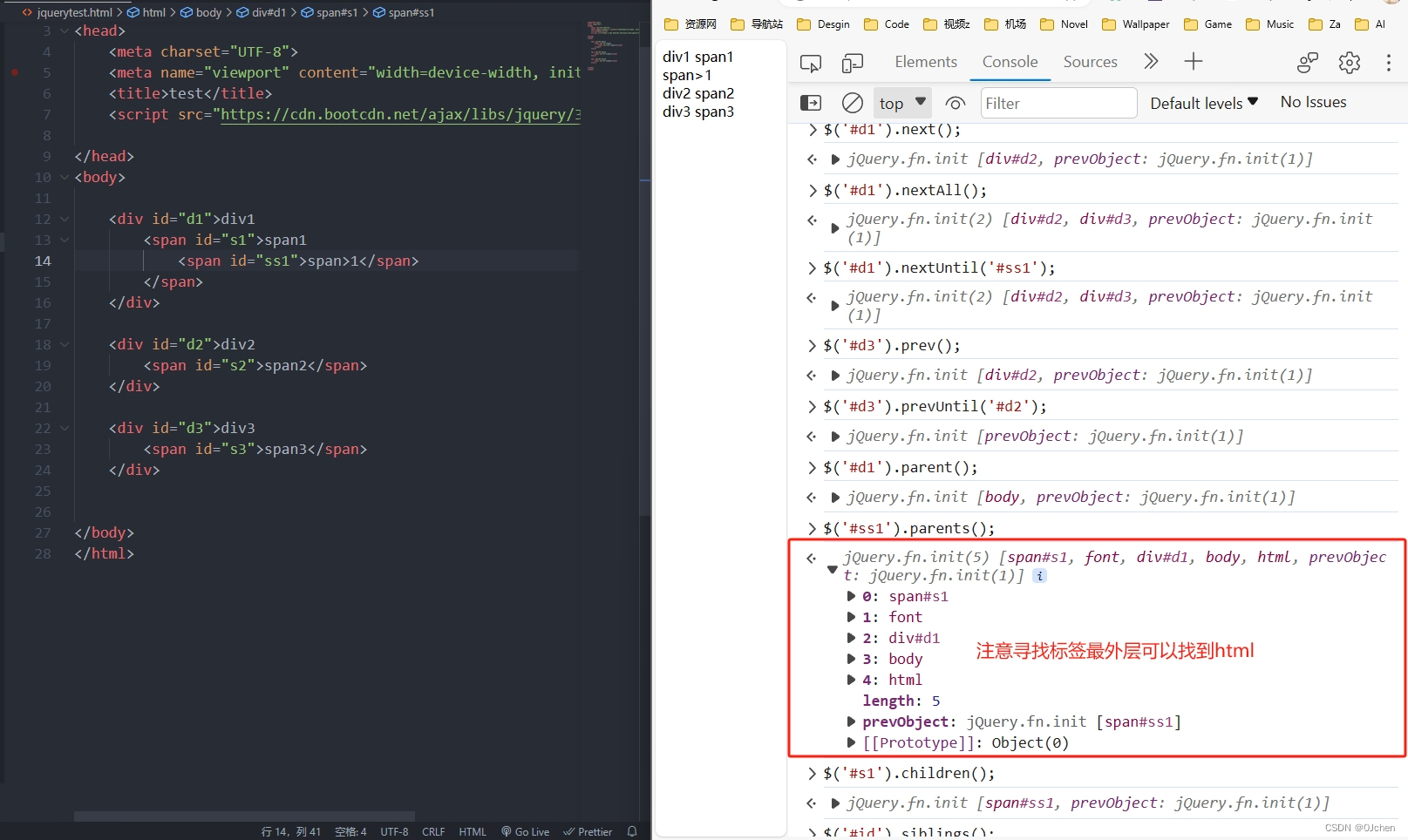Open the notifications bell in the status bar
Viewport: 1408px width, 840px height.
click(632, 831)
